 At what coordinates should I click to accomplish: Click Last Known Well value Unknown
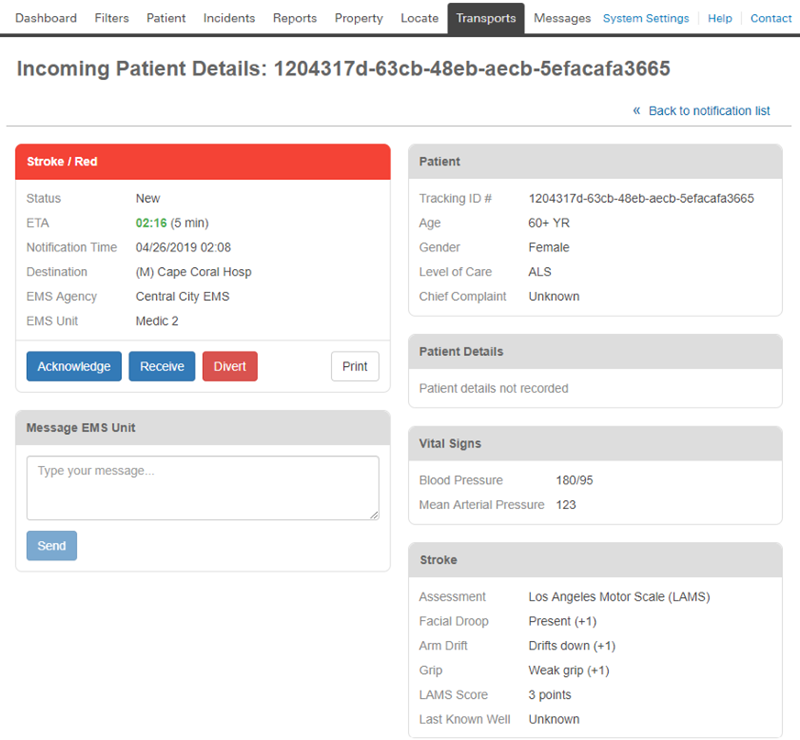coord(554,719)
